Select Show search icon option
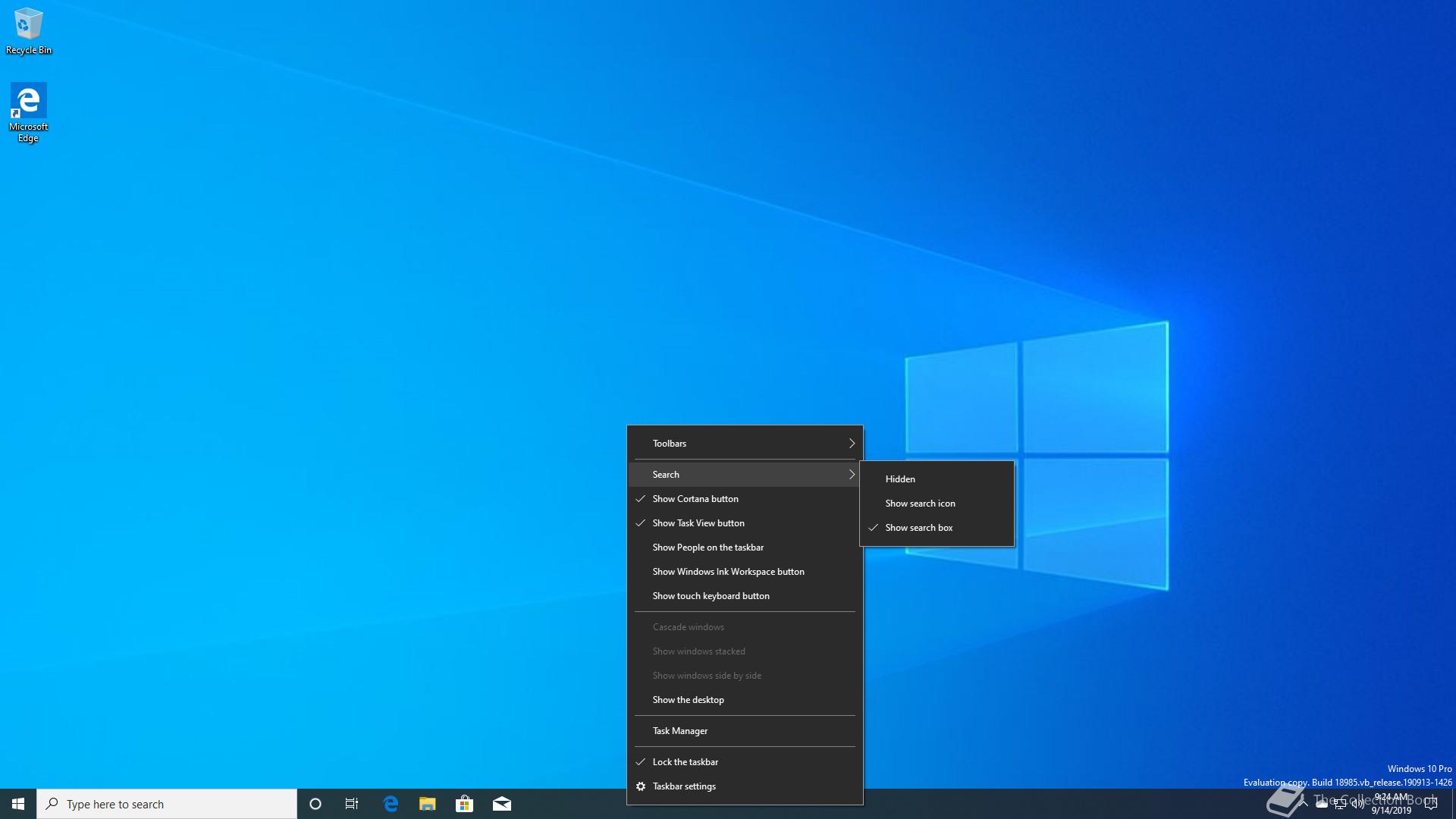The width and height of the screenshot is (1456, 819). 937,504
